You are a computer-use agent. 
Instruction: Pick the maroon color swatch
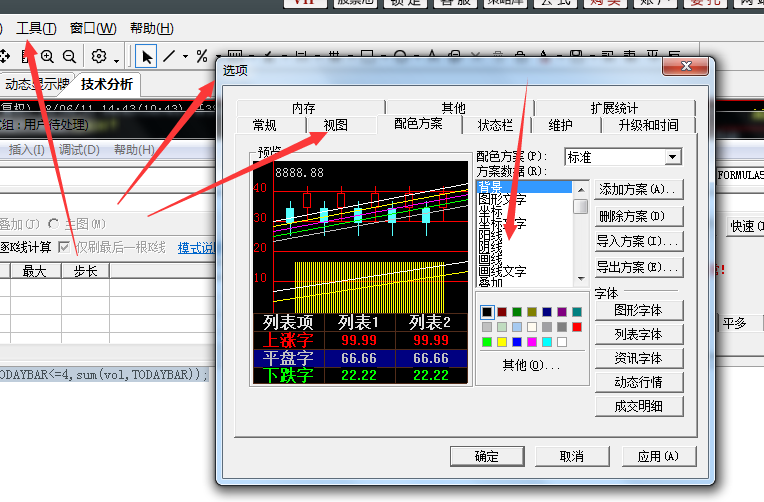(x=502, y=312)
